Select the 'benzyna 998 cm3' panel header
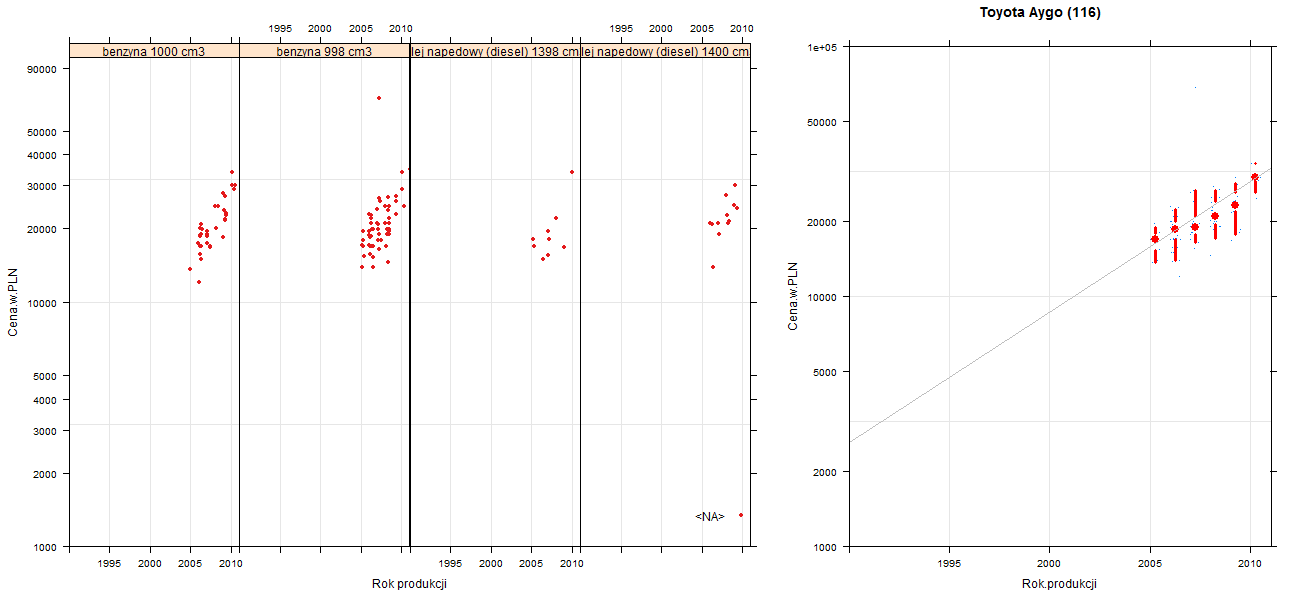 point(324,51)
